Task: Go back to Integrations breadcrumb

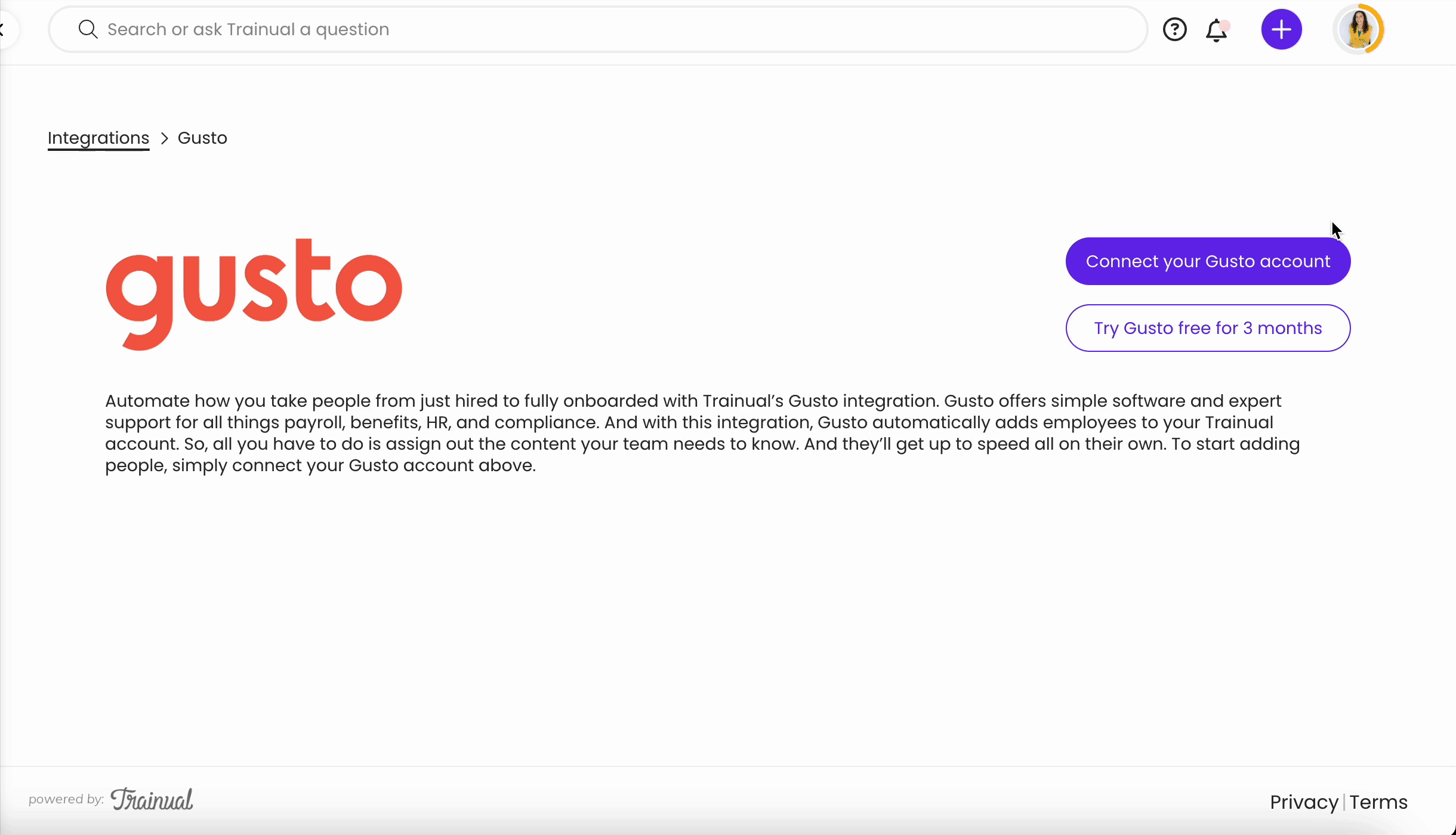Action: [98, 138]
